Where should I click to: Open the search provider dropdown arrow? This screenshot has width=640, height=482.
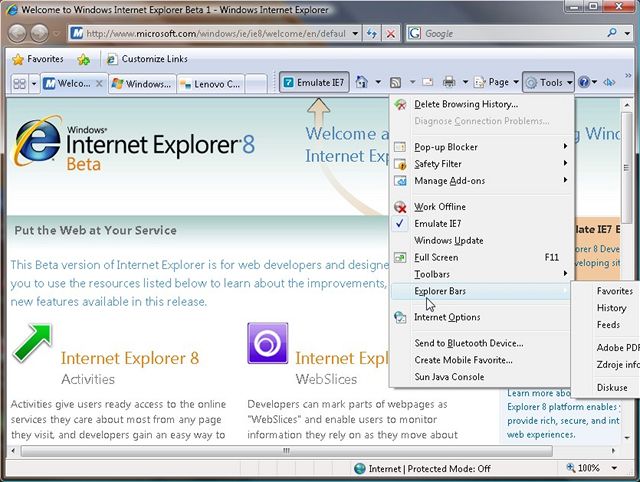point(627,33)
